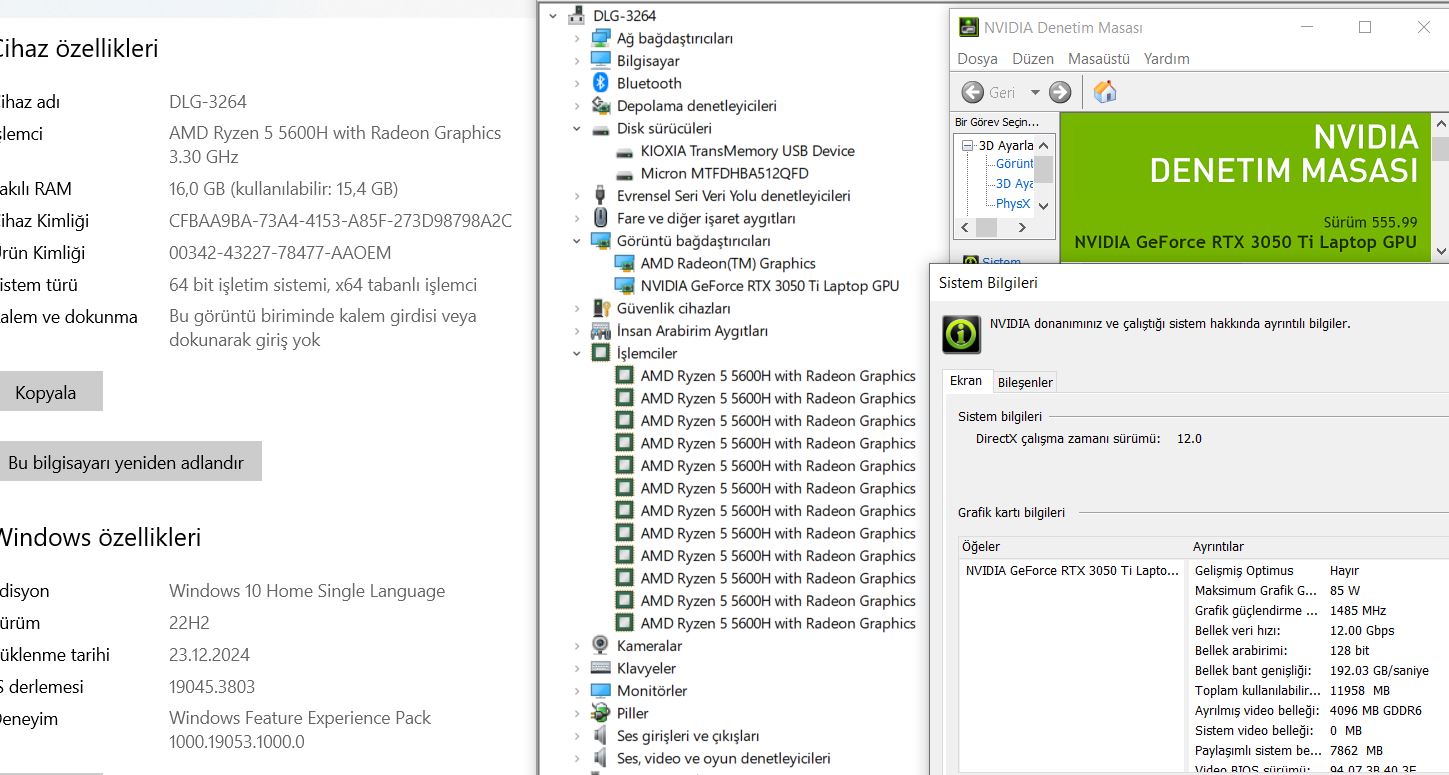
Task: Click the NVIDIA Denetim Masası Forward arrow
Action: 1060,92
